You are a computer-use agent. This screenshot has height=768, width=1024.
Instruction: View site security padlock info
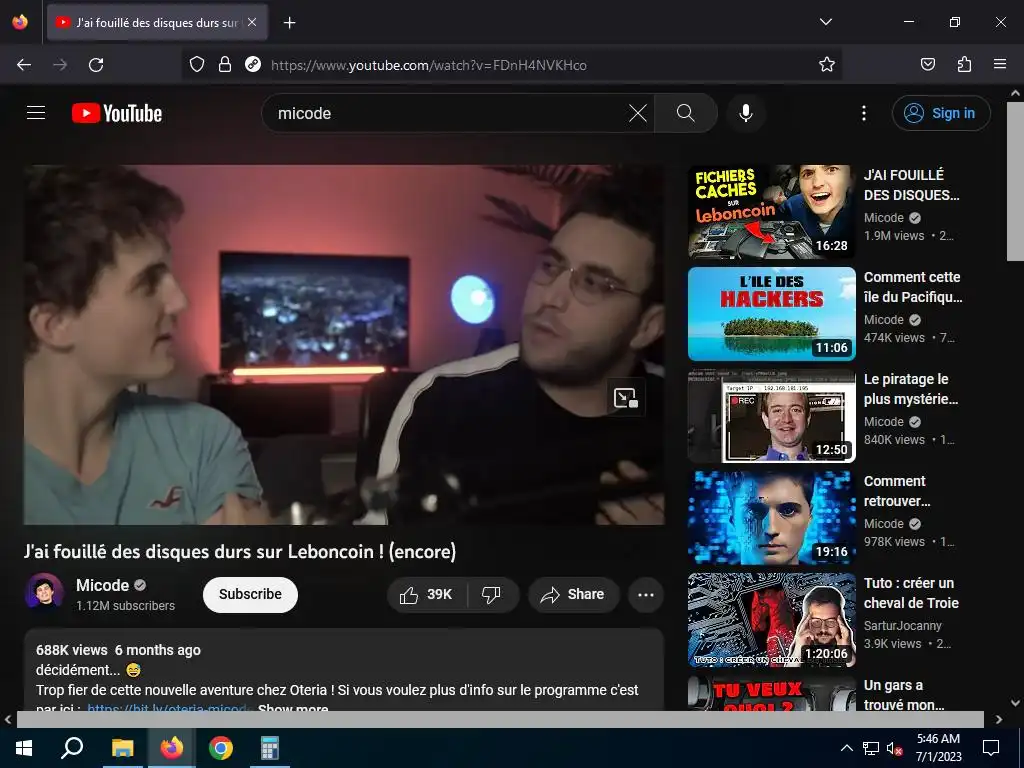(225, 65)
